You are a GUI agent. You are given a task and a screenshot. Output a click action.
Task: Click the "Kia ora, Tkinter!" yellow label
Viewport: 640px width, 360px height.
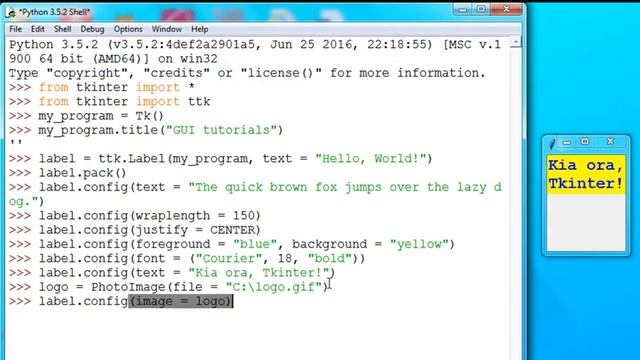[586, 175]
